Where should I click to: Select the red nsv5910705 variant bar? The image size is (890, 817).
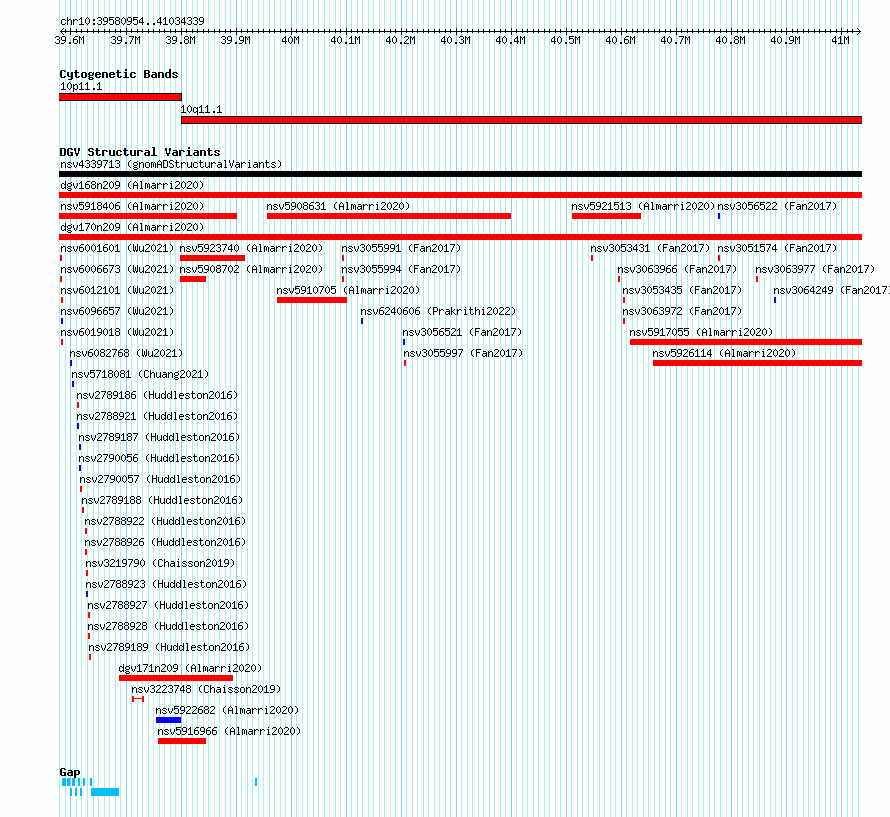312,300
